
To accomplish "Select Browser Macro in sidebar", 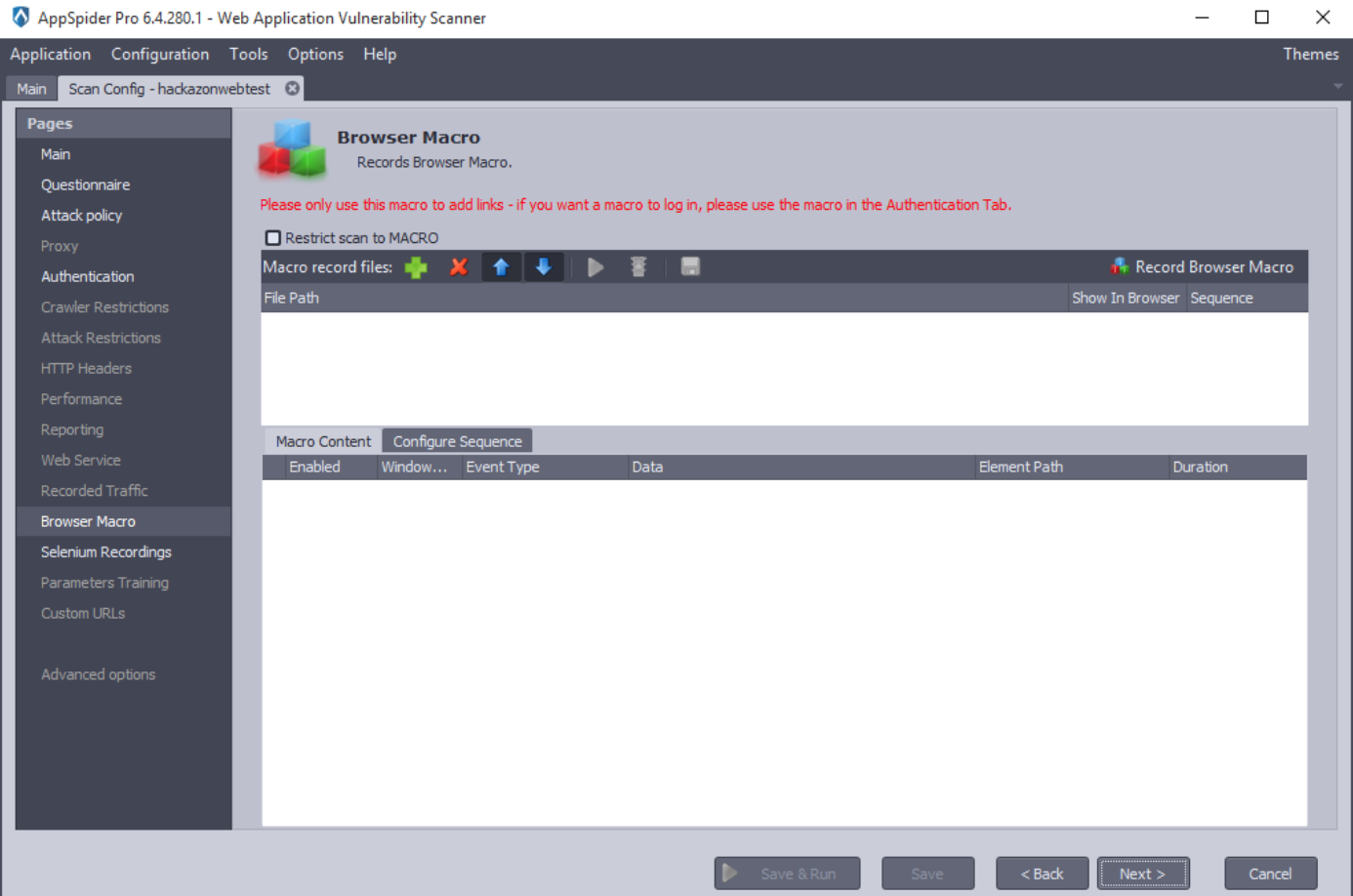I will 124,521.
